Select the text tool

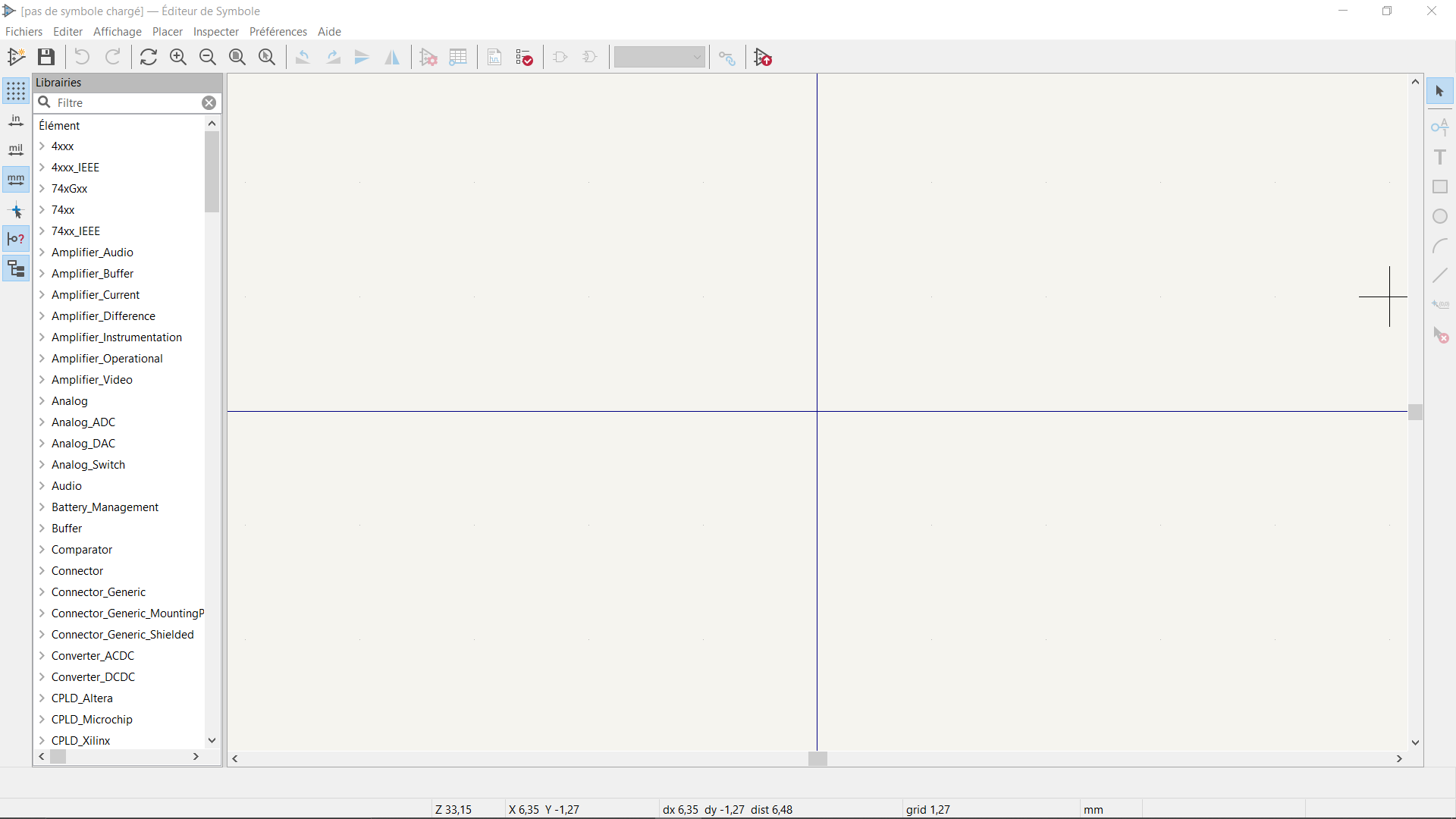pos(1440,157)
